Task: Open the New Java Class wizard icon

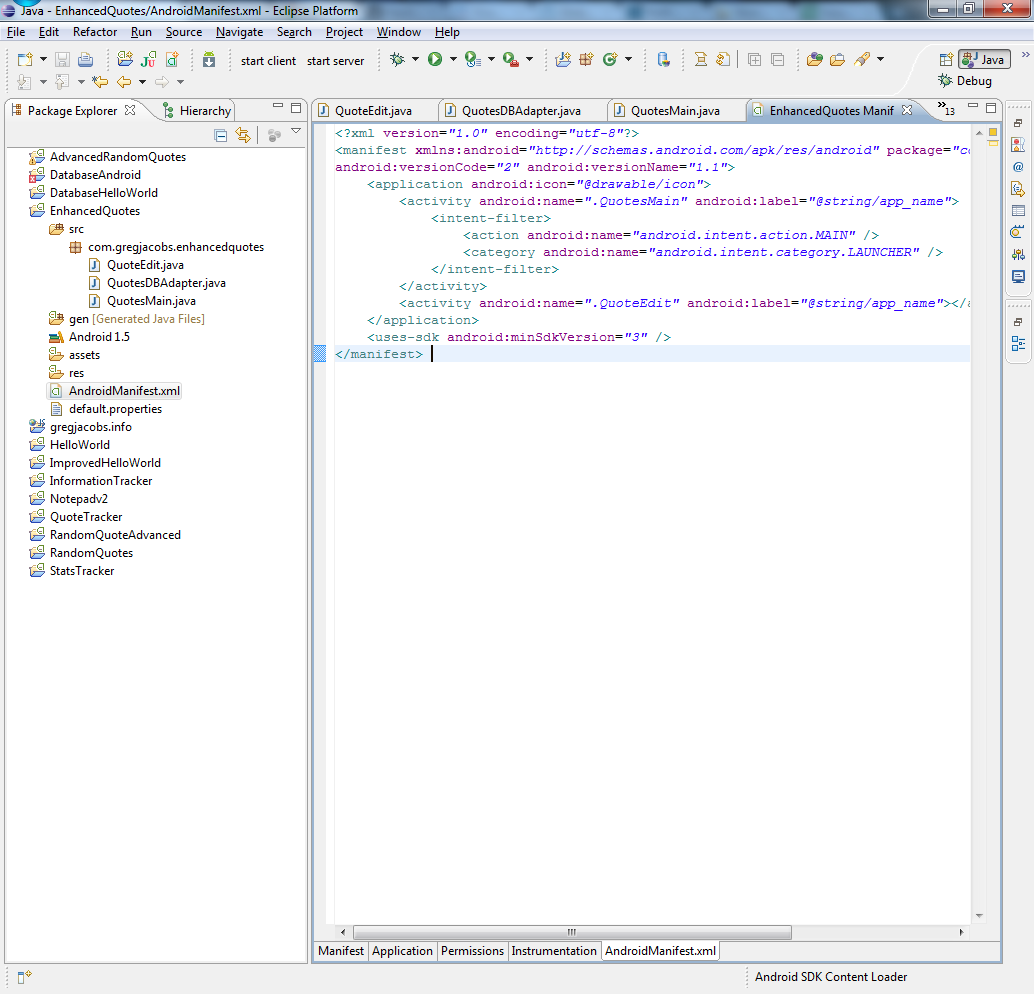Action: click(x=171, y=59)
